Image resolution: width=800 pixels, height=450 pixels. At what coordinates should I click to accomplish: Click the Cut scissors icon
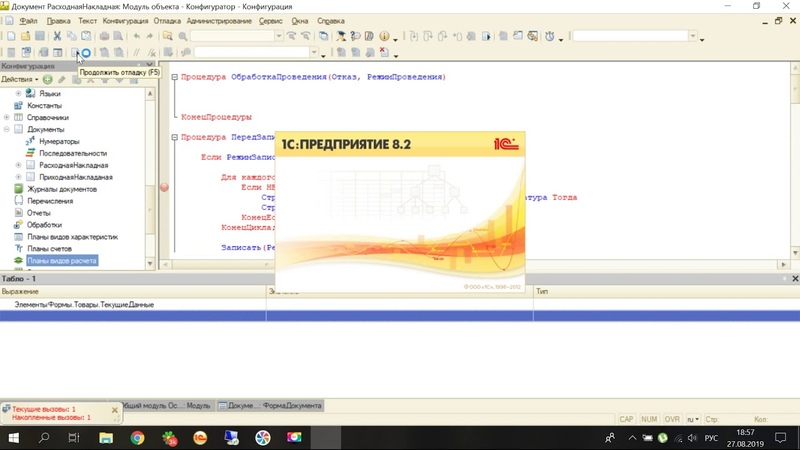click(x=57, y=36)
